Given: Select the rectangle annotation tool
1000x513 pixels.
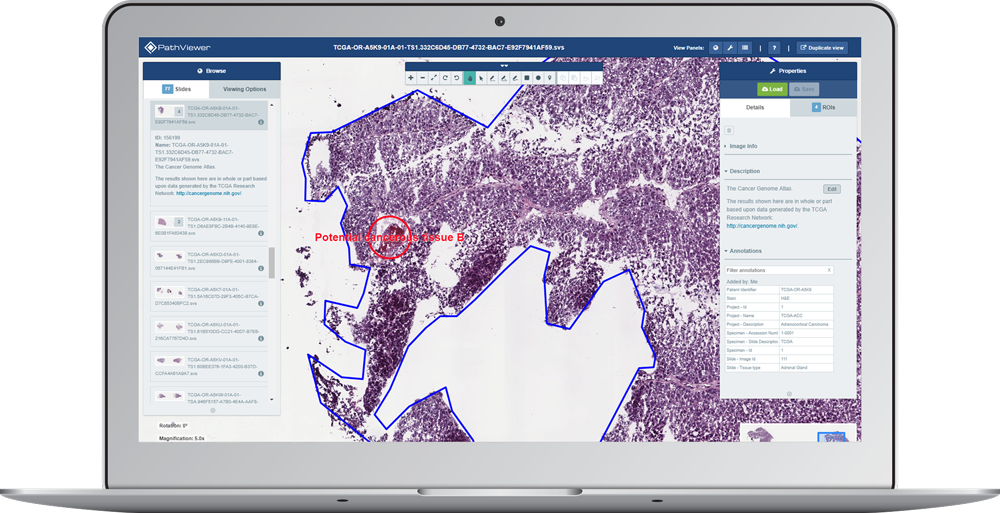Looking at the screenshot, I should [x=527, y=78].
